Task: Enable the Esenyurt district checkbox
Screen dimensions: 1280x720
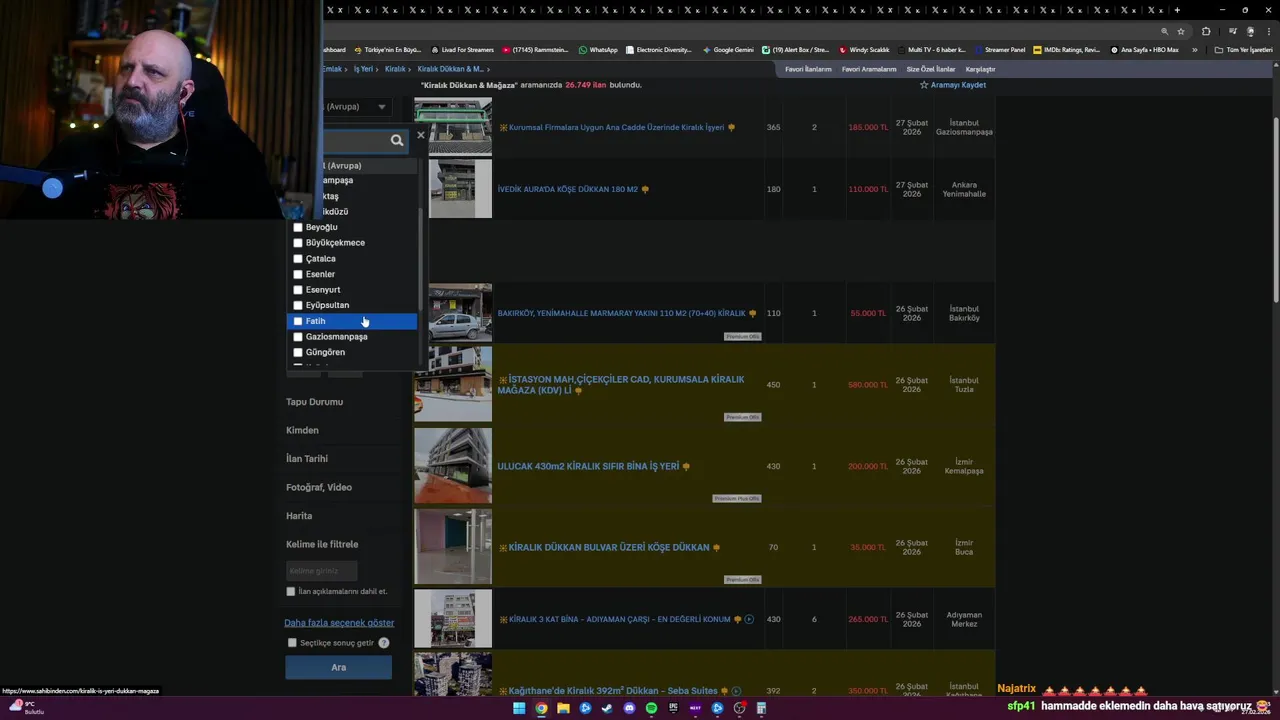Action: tap(298, 290)
